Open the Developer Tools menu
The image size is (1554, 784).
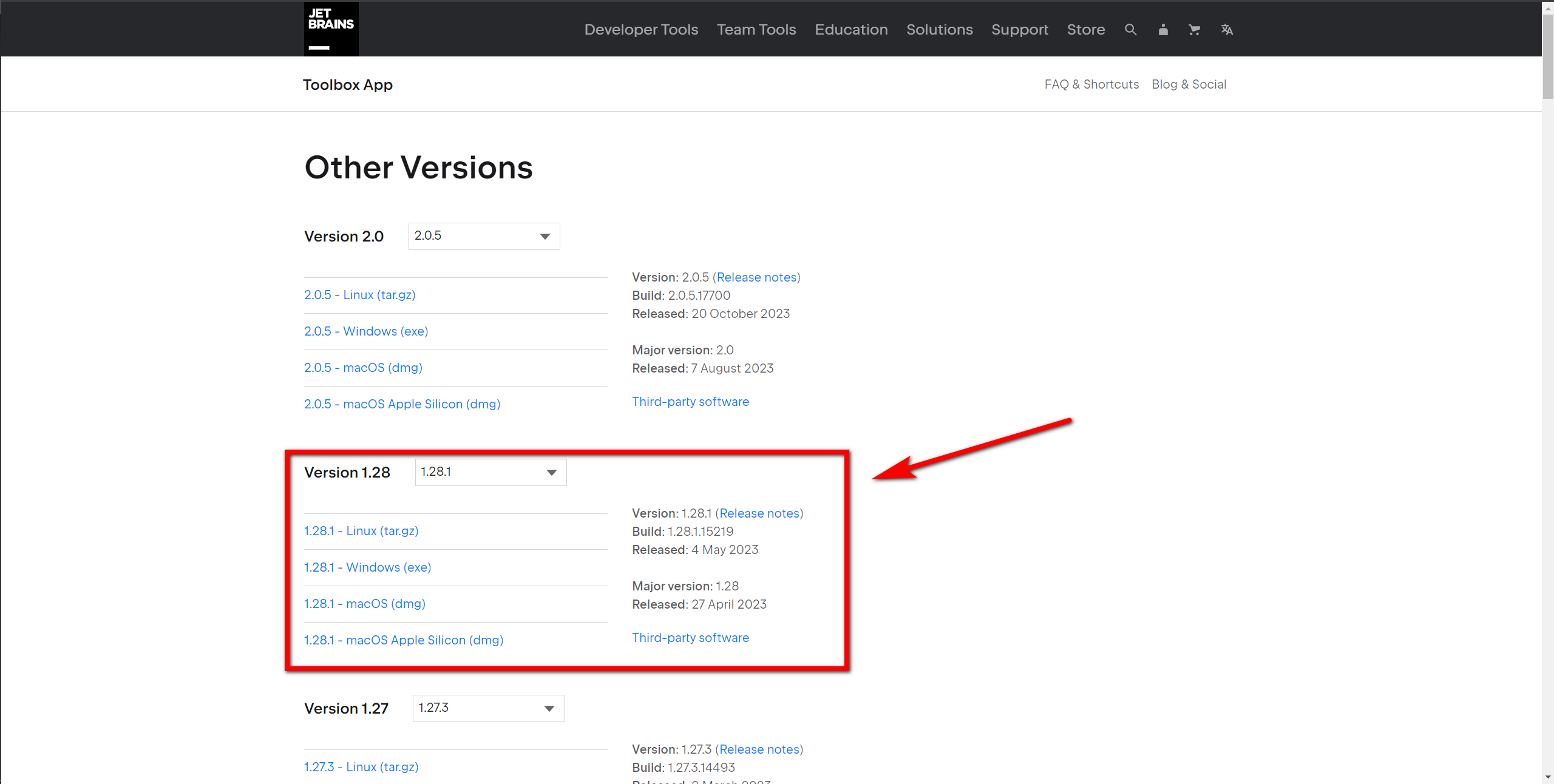click(x=641, y=29)
